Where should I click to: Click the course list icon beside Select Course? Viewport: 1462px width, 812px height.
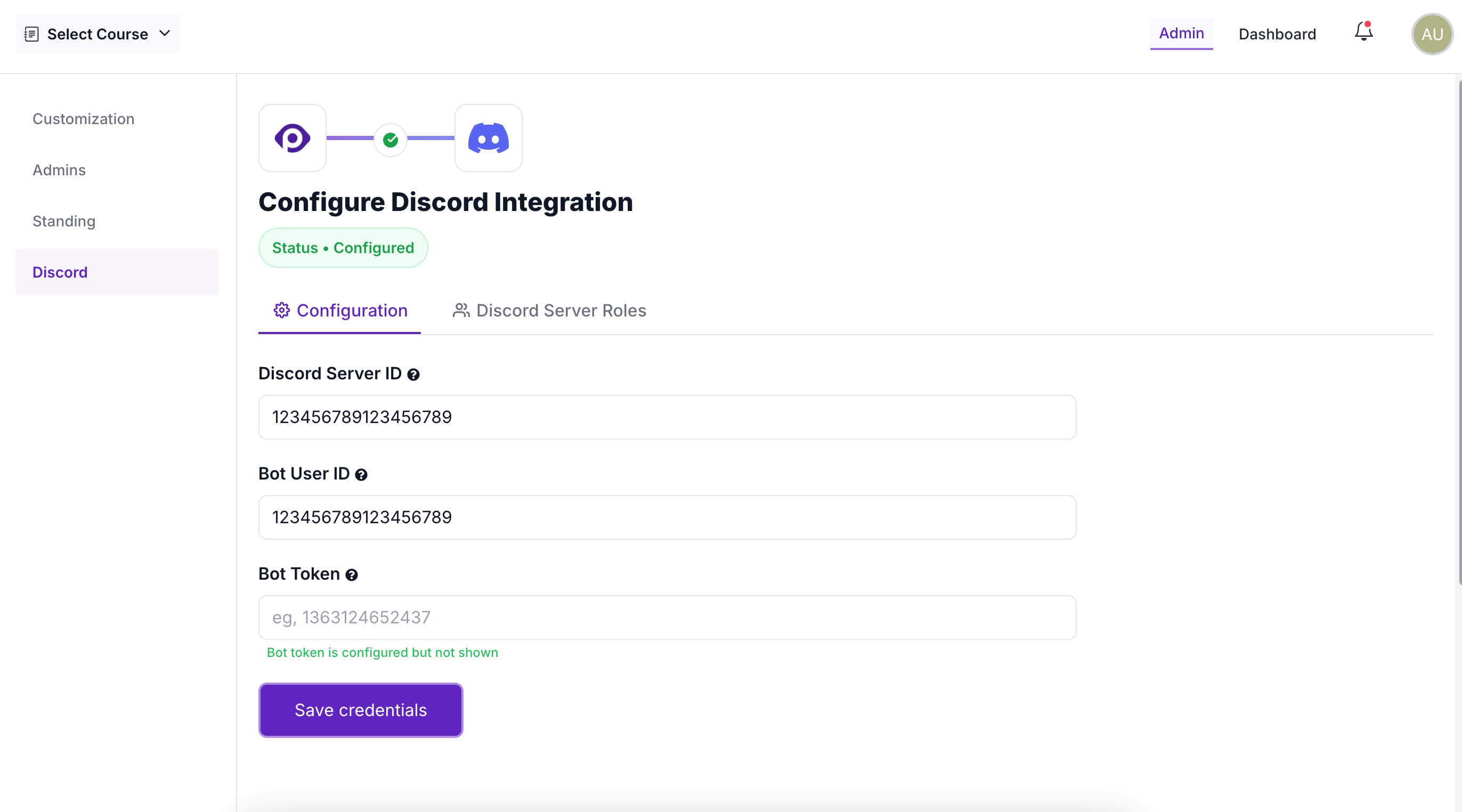click(x=32, y=34)
